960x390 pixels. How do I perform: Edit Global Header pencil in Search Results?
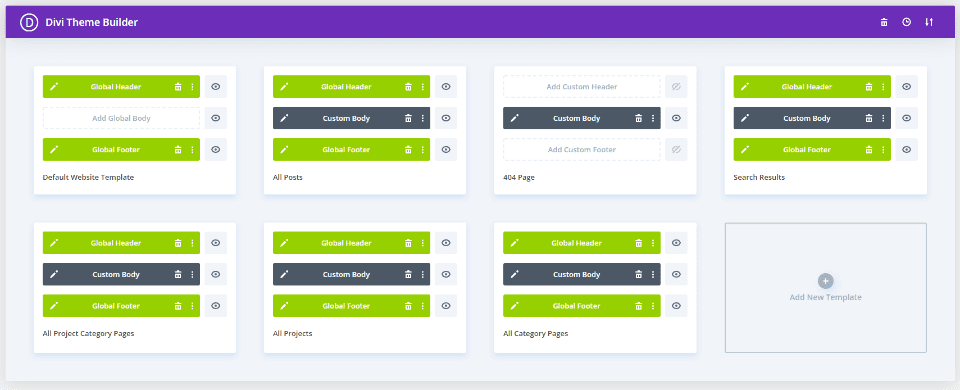744,87
